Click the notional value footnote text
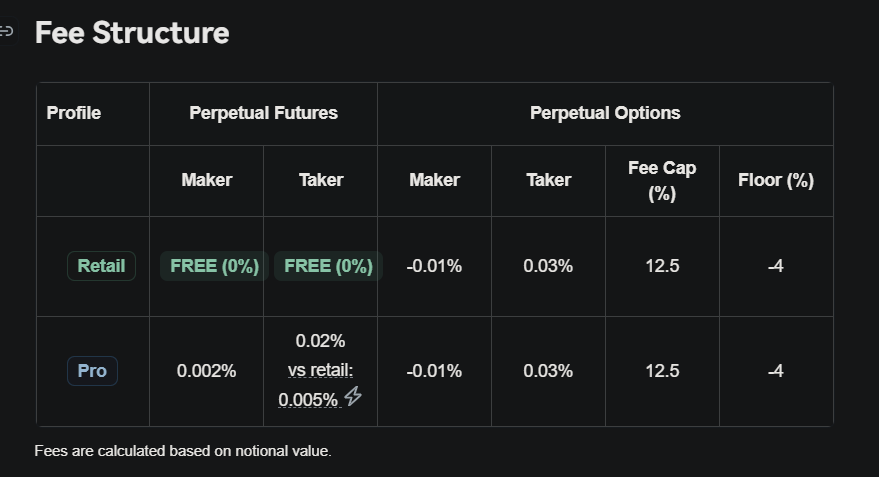The width and height of the screenshot is (879, 477). (x=183, y=451)
